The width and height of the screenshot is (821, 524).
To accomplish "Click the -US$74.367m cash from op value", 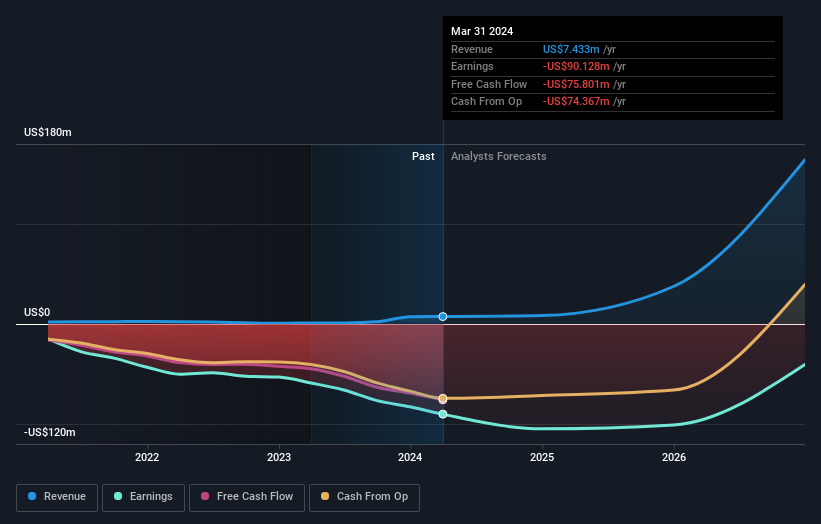I will pos(576,102).
